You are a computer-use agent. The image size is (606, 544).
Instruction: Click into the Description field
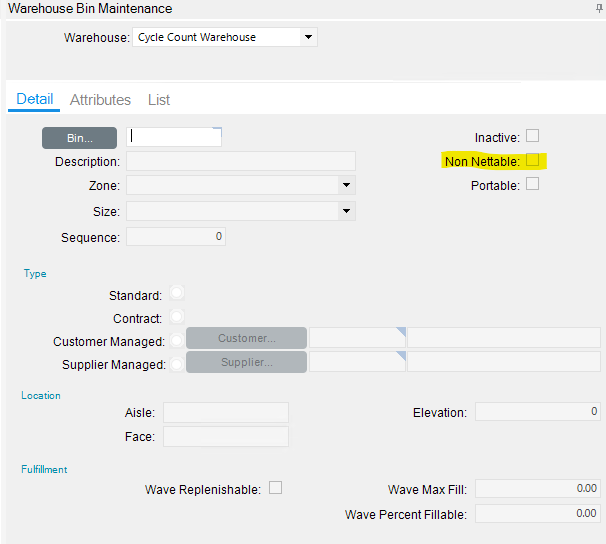pos(240,161)
